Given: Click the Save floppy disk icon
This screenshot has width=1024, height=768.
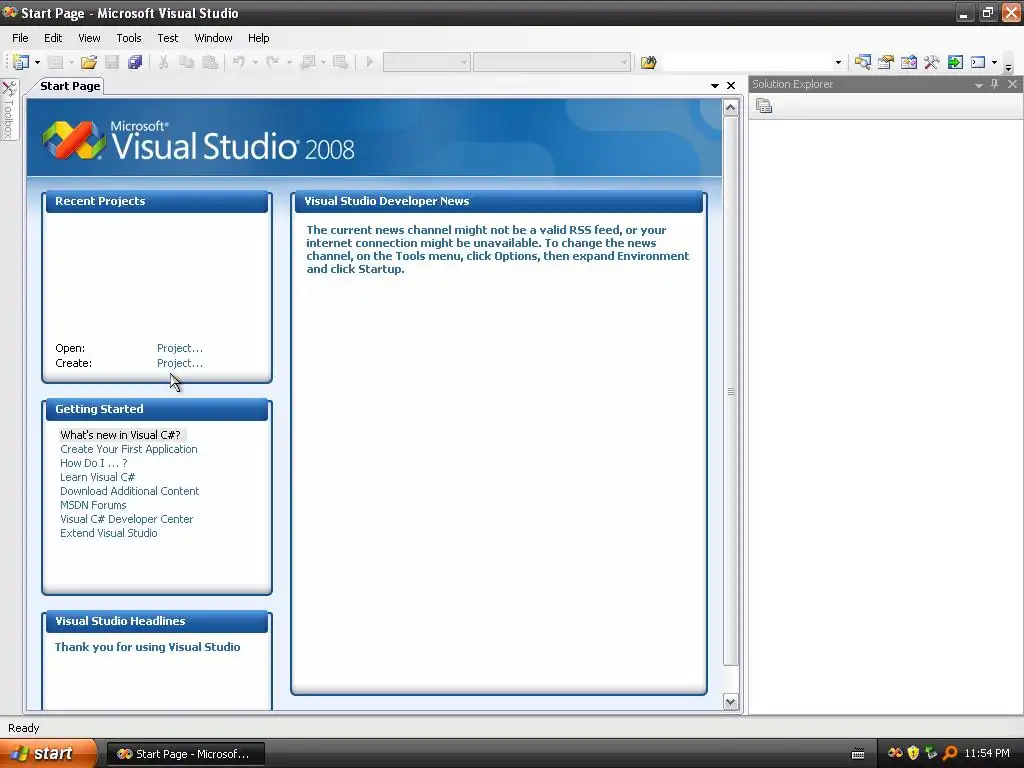Looking at the screenshot, I should (112, 62).
